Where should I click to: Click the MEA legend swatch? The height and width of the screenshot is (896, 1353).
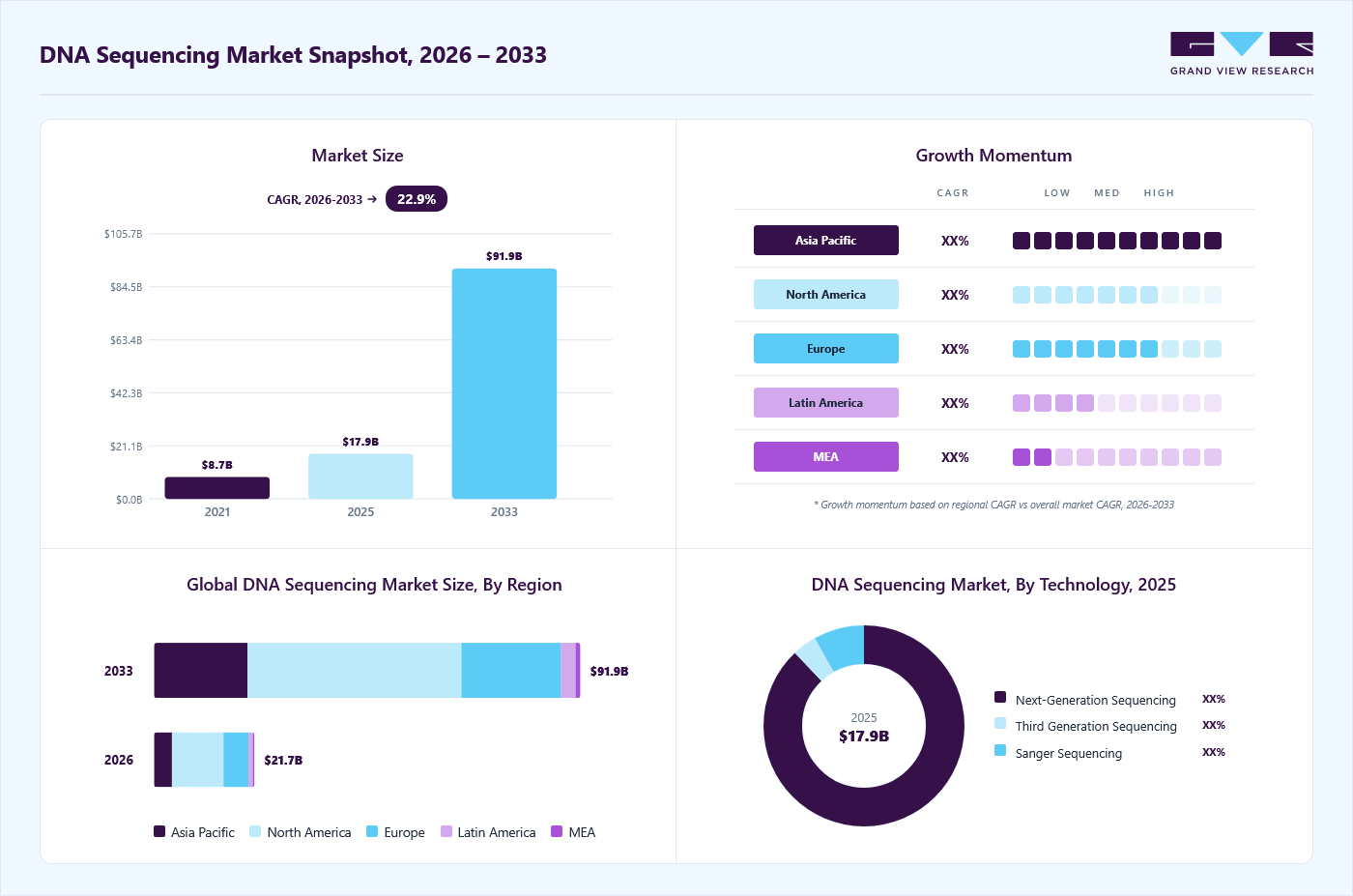pyautogui.click(x=557, y=831)
